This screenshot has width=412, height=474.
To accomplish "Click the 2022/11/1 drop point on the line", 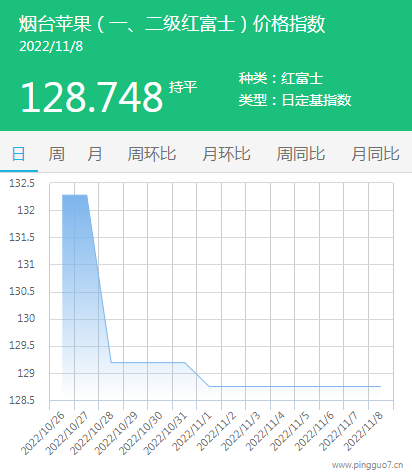I will 209,386.
